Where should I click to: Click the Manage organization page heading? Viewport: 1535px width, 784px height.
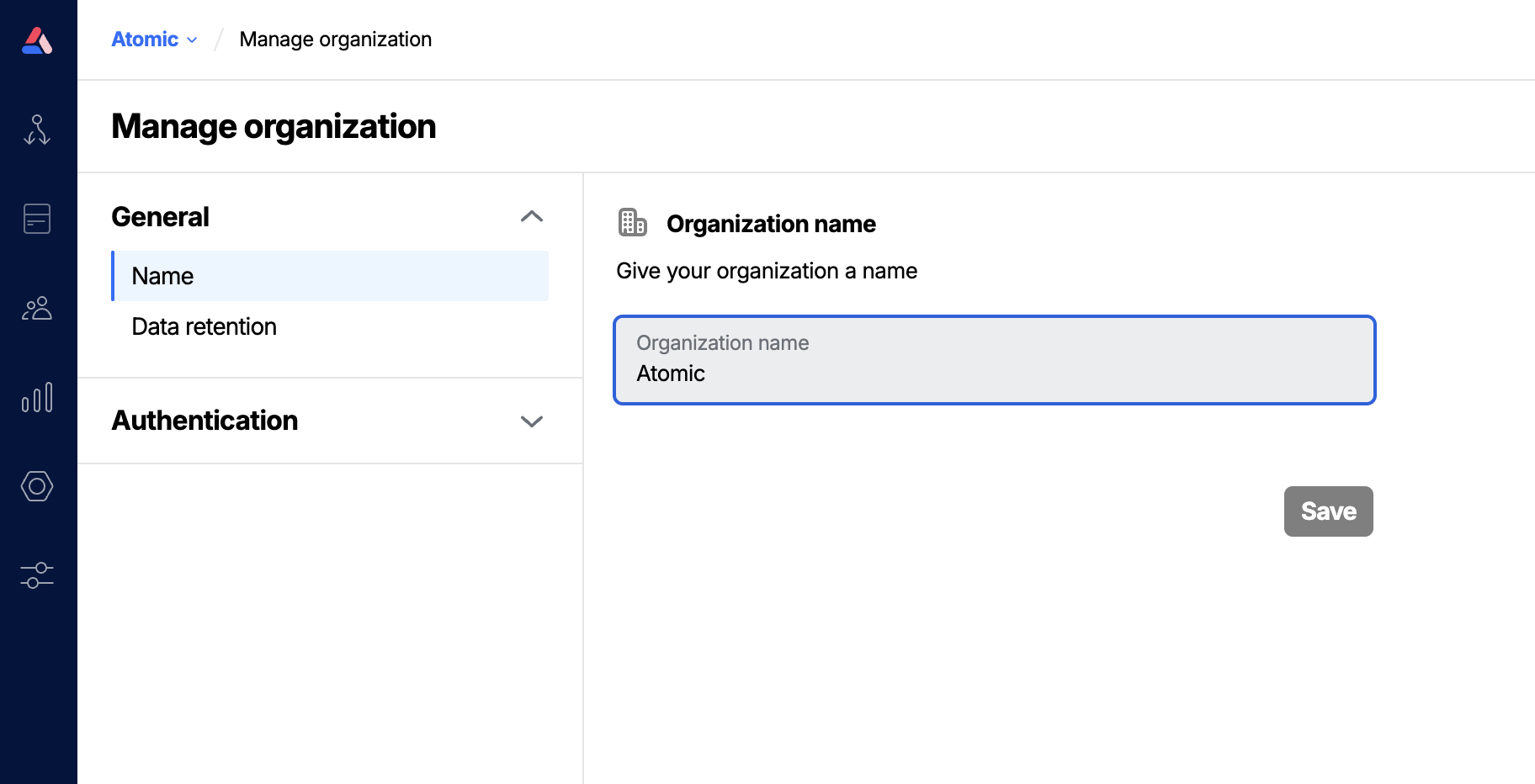(x=274, y=126)
